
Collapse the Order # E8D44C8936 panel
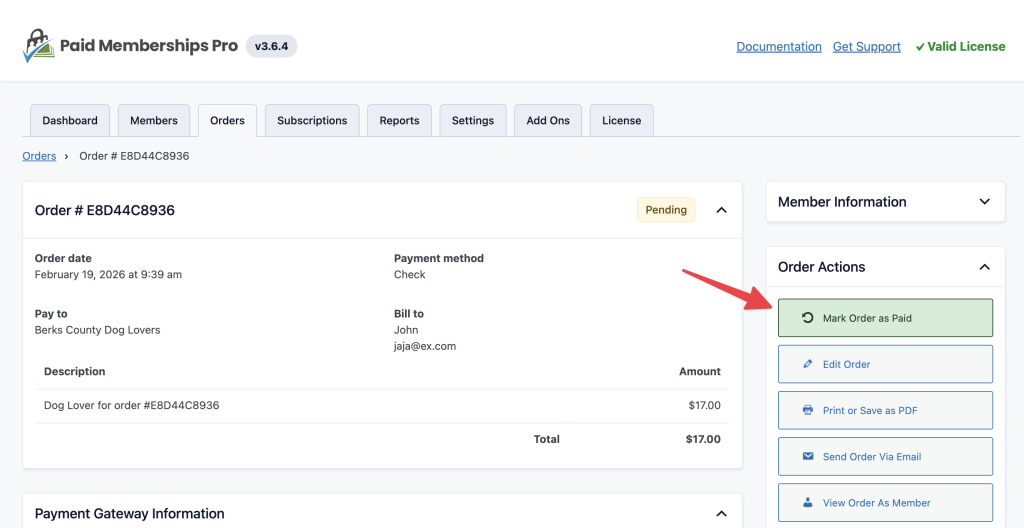pos(721,210)
